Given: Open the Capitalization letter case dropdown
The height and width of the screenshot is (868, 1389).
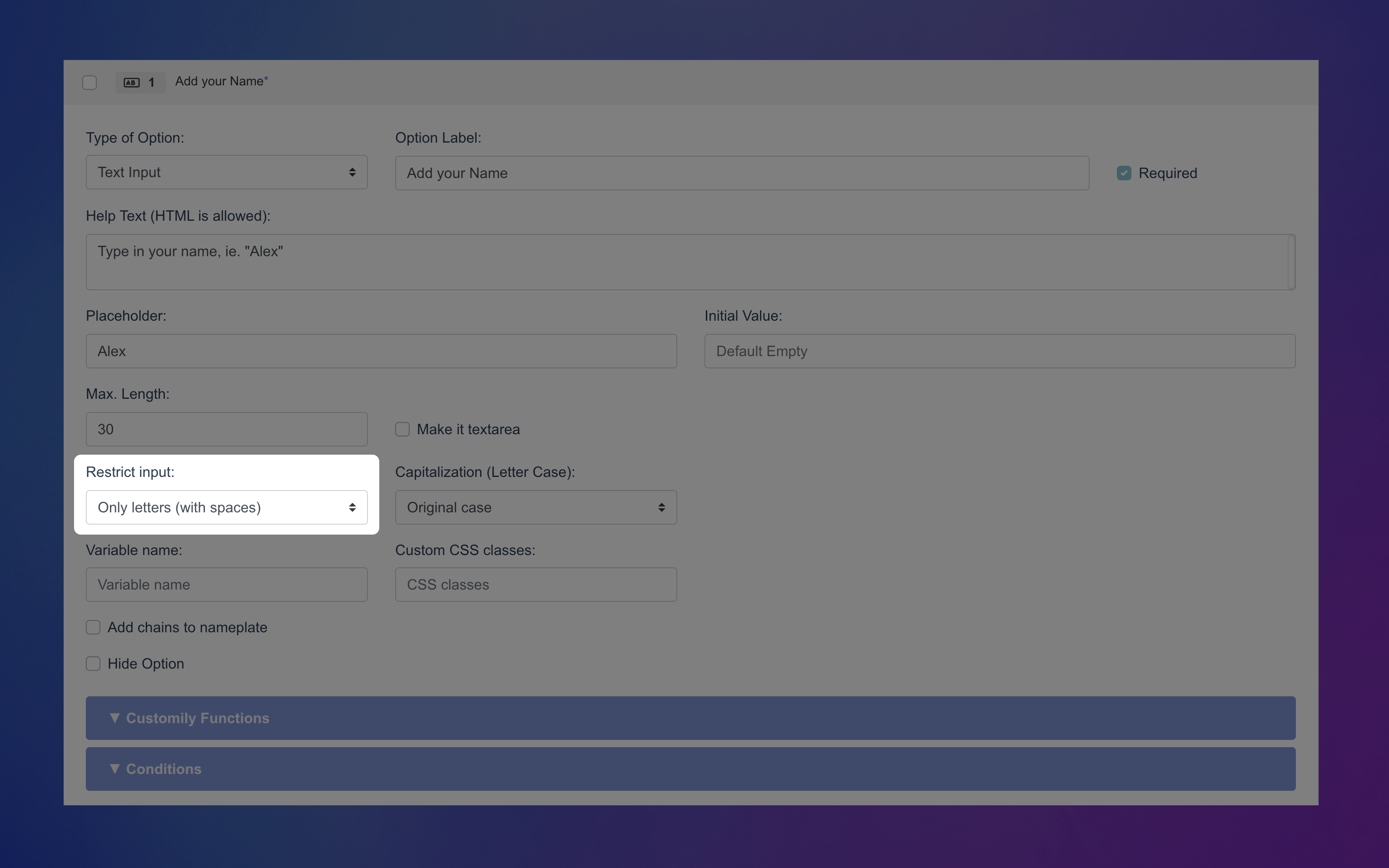Looking at the screenshot, I should (x=535, y=507).
